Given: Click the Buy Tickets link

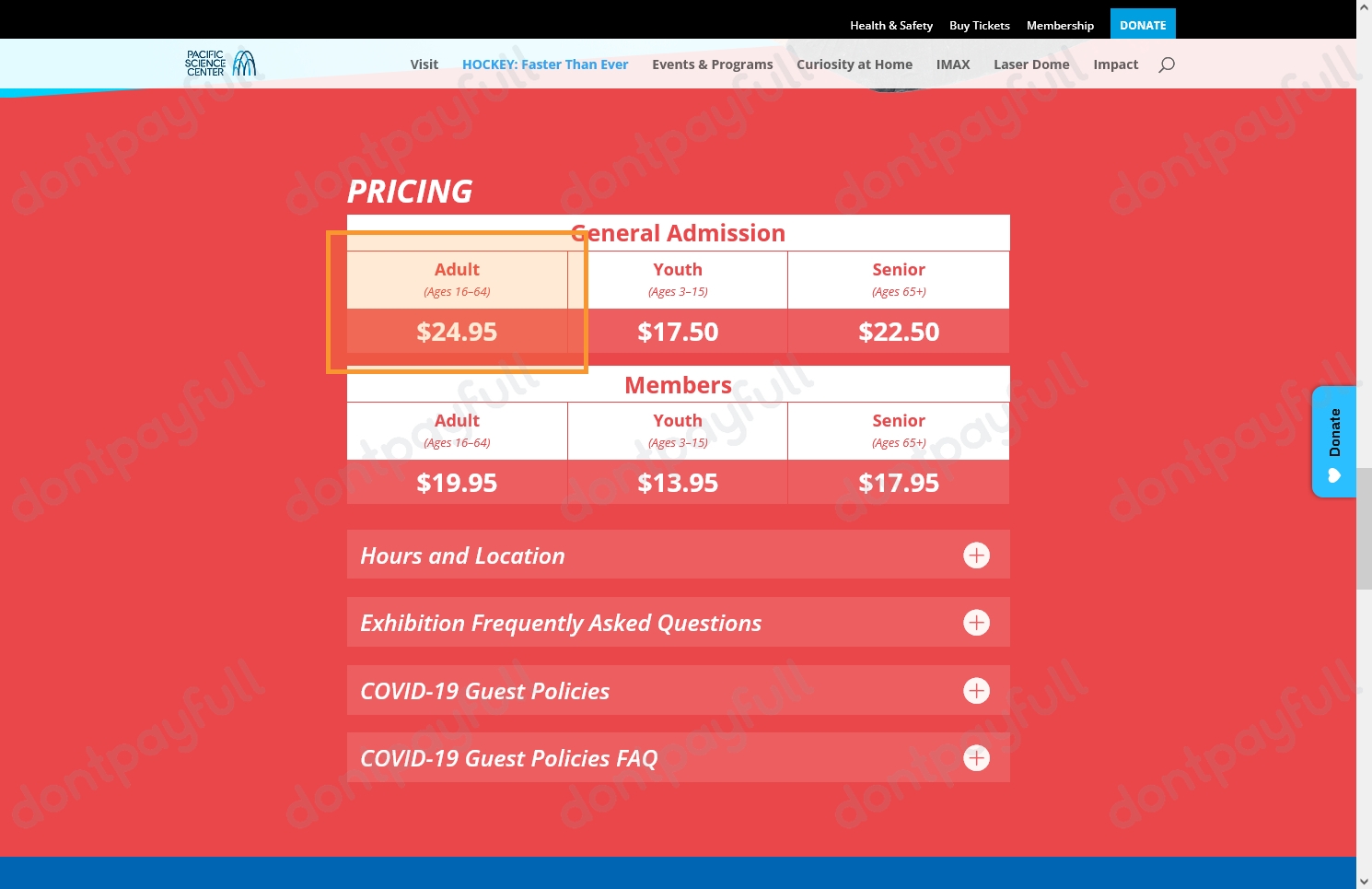Looking at the screenshot, I should pos(980,25).
